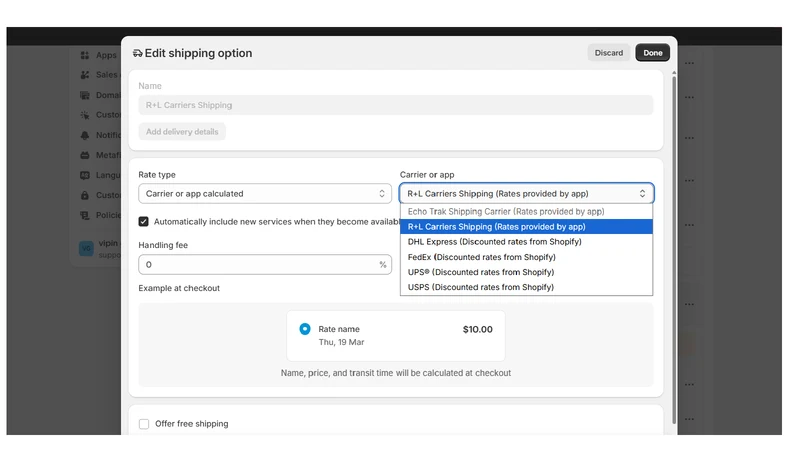Click the $10.00 example price
This screenshot has height=450, width=800.
[478, 330]
